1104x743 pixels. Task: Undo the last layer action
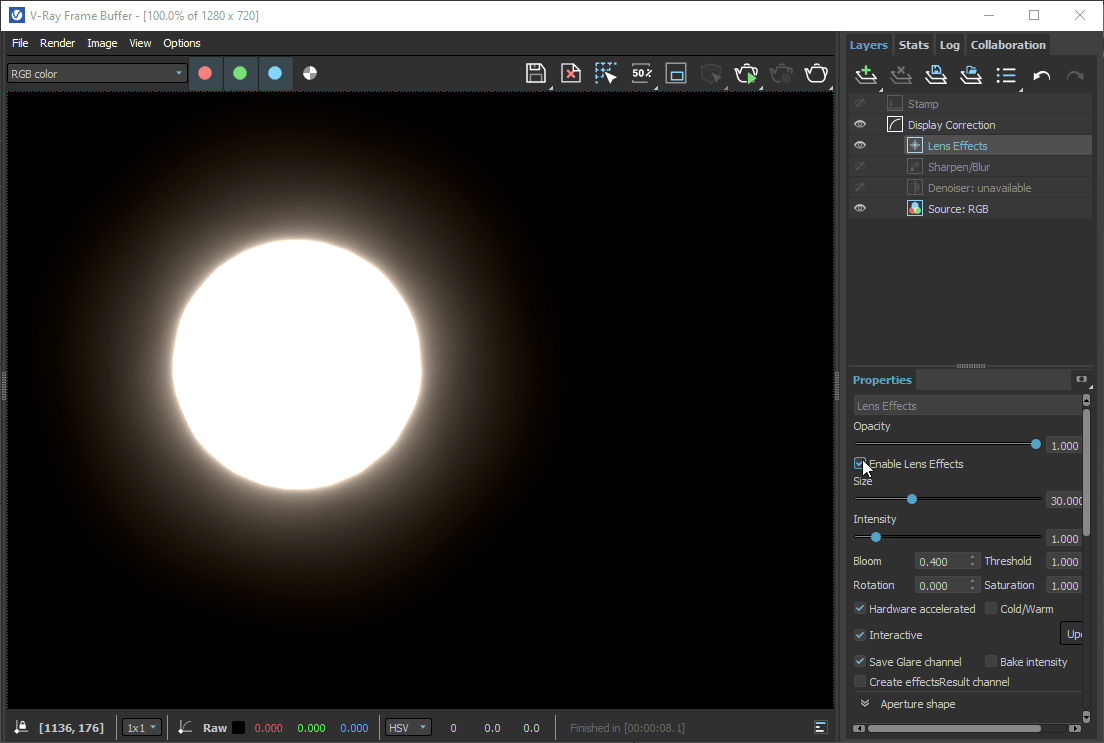point(1041,75)
